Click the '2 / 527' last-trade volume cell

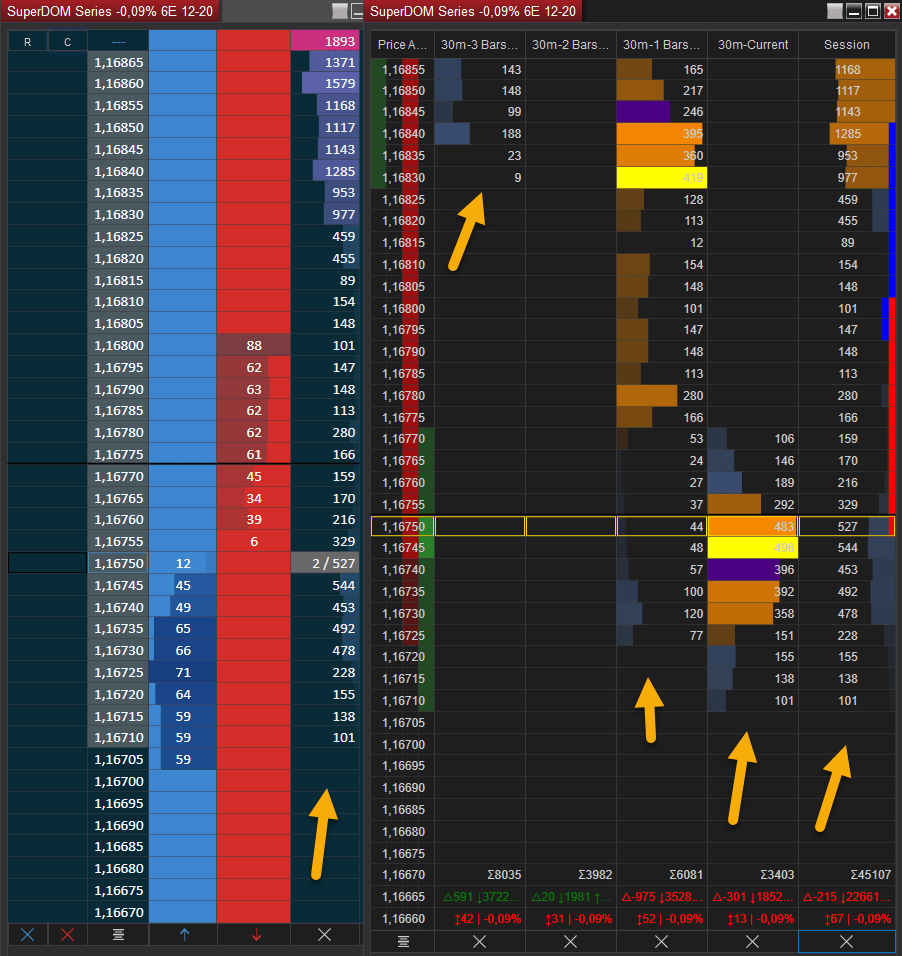click(x=324, y=563)
